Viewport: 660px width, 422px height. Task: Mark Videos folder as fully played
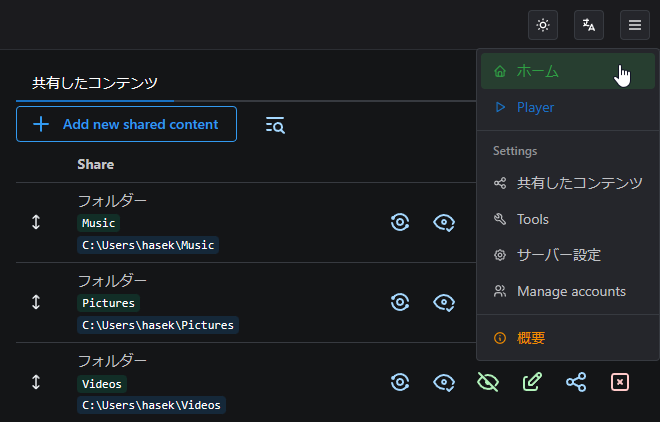pyautogui.click(x=444, y=382)
